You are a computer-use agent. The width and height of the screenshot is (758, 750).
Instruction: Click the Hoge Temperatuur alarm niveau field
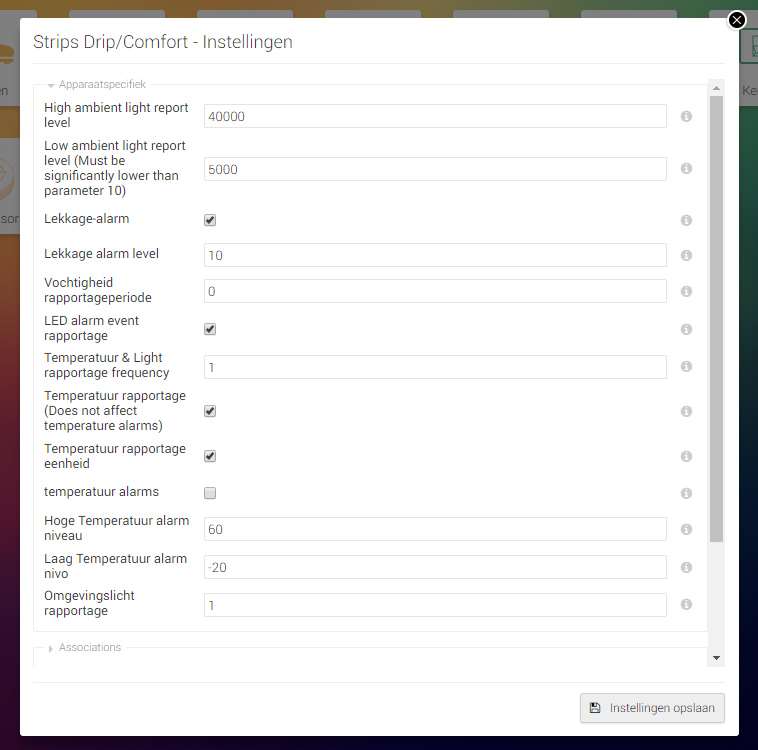point(435,529)
